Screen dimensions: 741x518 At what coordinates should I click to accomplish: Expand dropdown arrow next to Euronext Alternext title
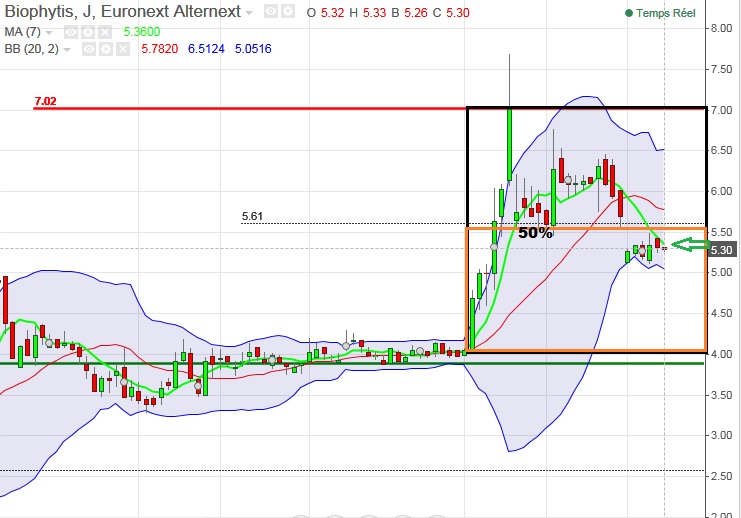[x=249, y=13]
